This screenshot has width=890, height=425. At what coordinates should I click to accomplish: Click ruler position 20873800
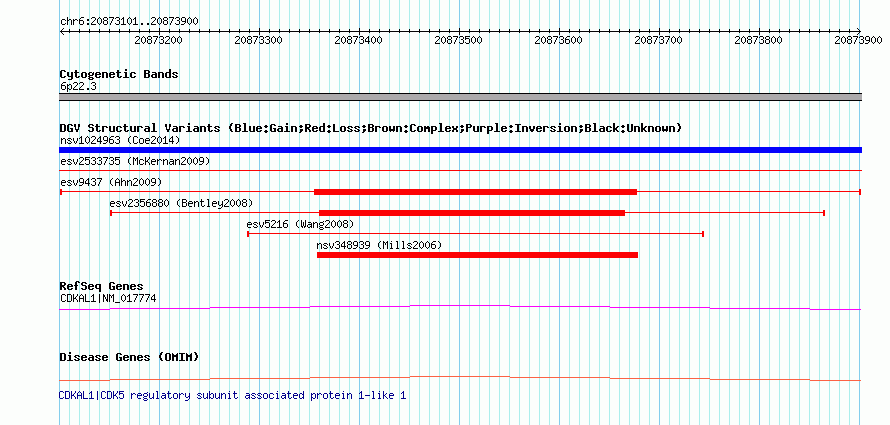[759, 40]
